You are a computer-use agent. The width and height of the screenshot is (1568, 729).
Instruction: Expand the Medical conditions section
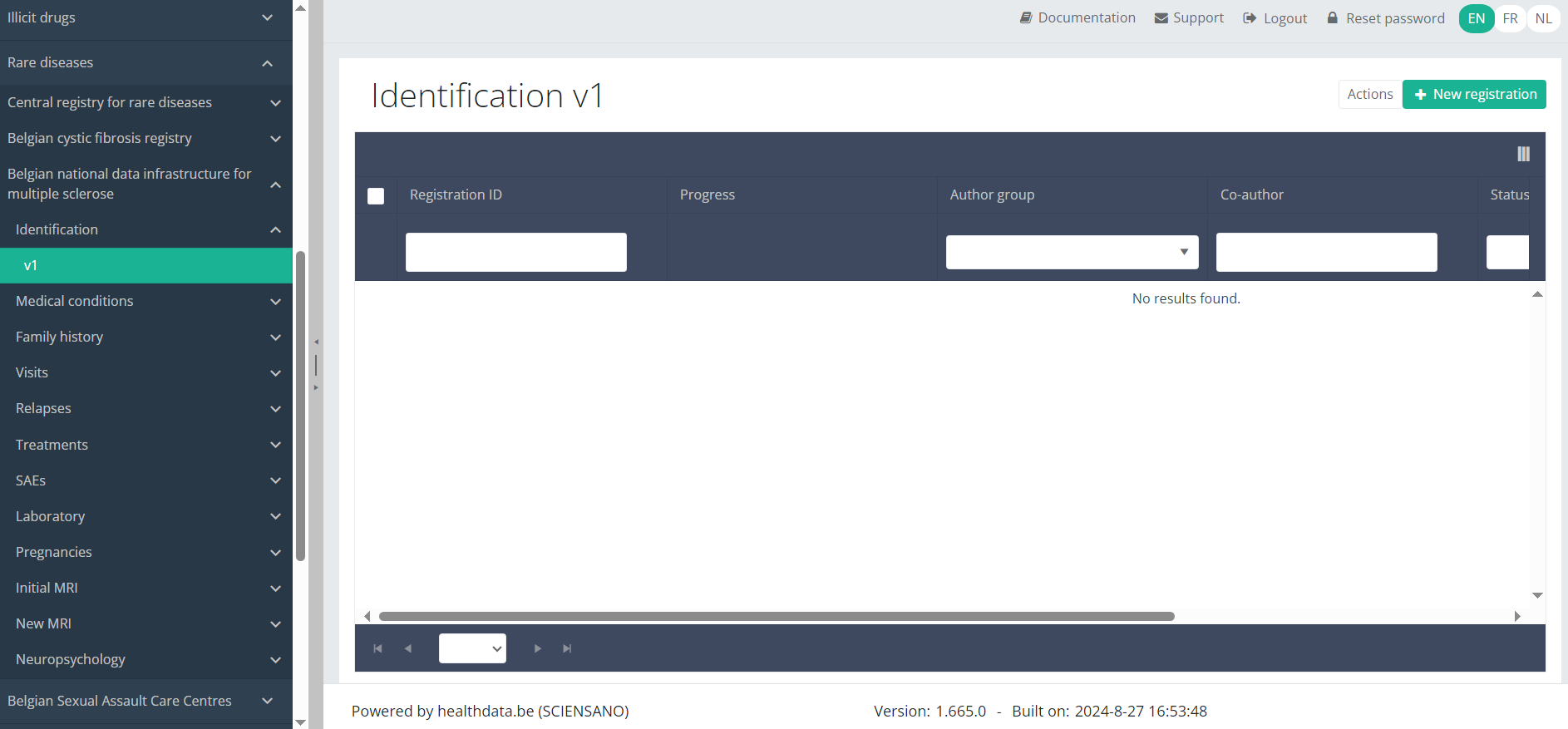tap(145, 301)
